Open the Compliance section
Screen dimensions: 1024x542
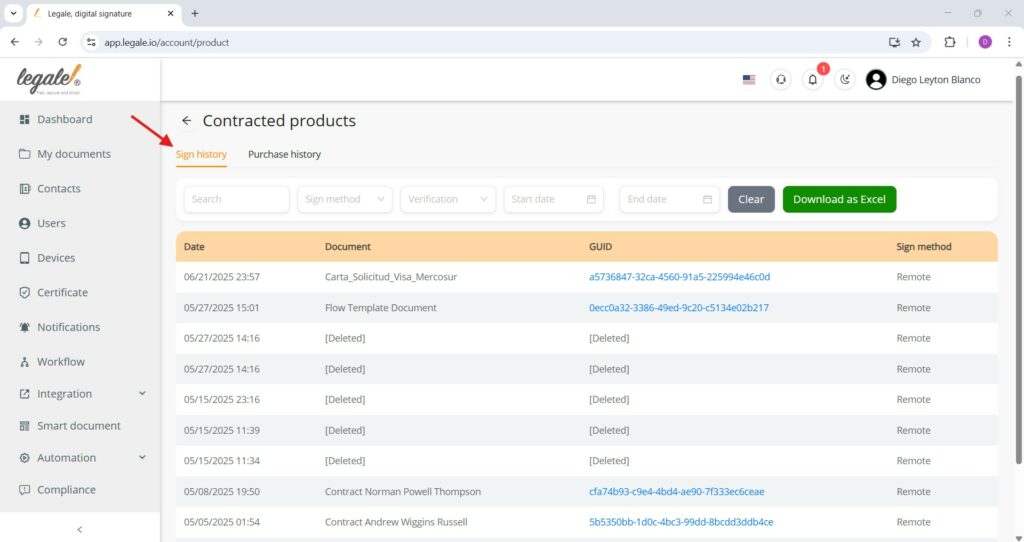(x=57, y=490)
